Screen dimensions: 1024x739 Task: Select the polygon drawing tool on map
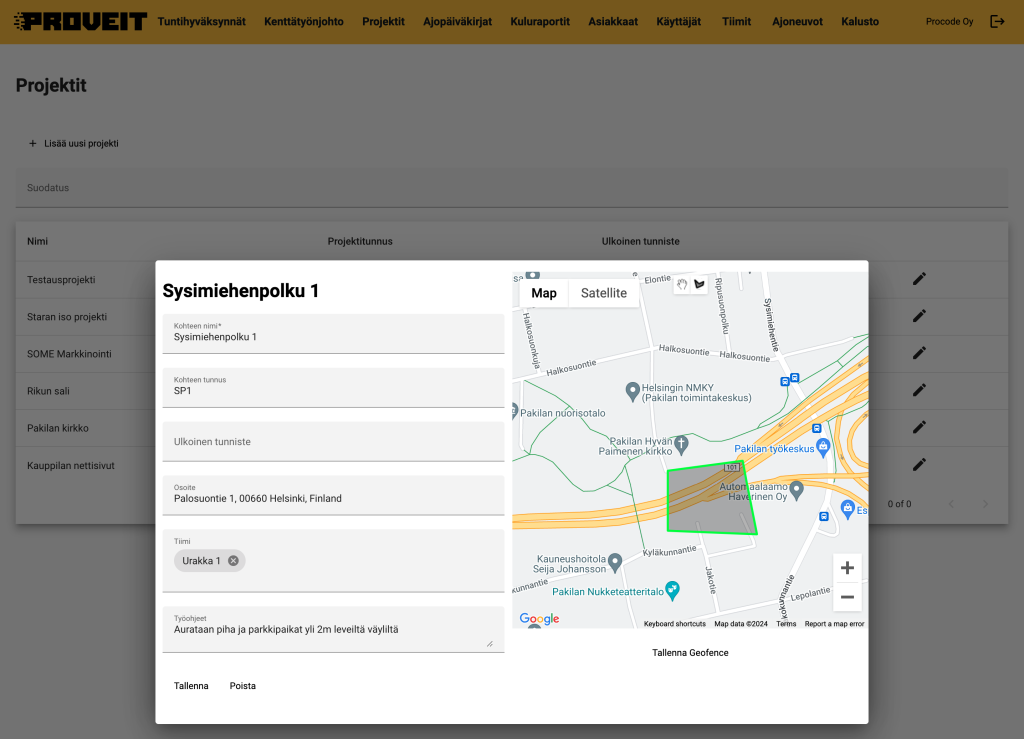[699, 285]
